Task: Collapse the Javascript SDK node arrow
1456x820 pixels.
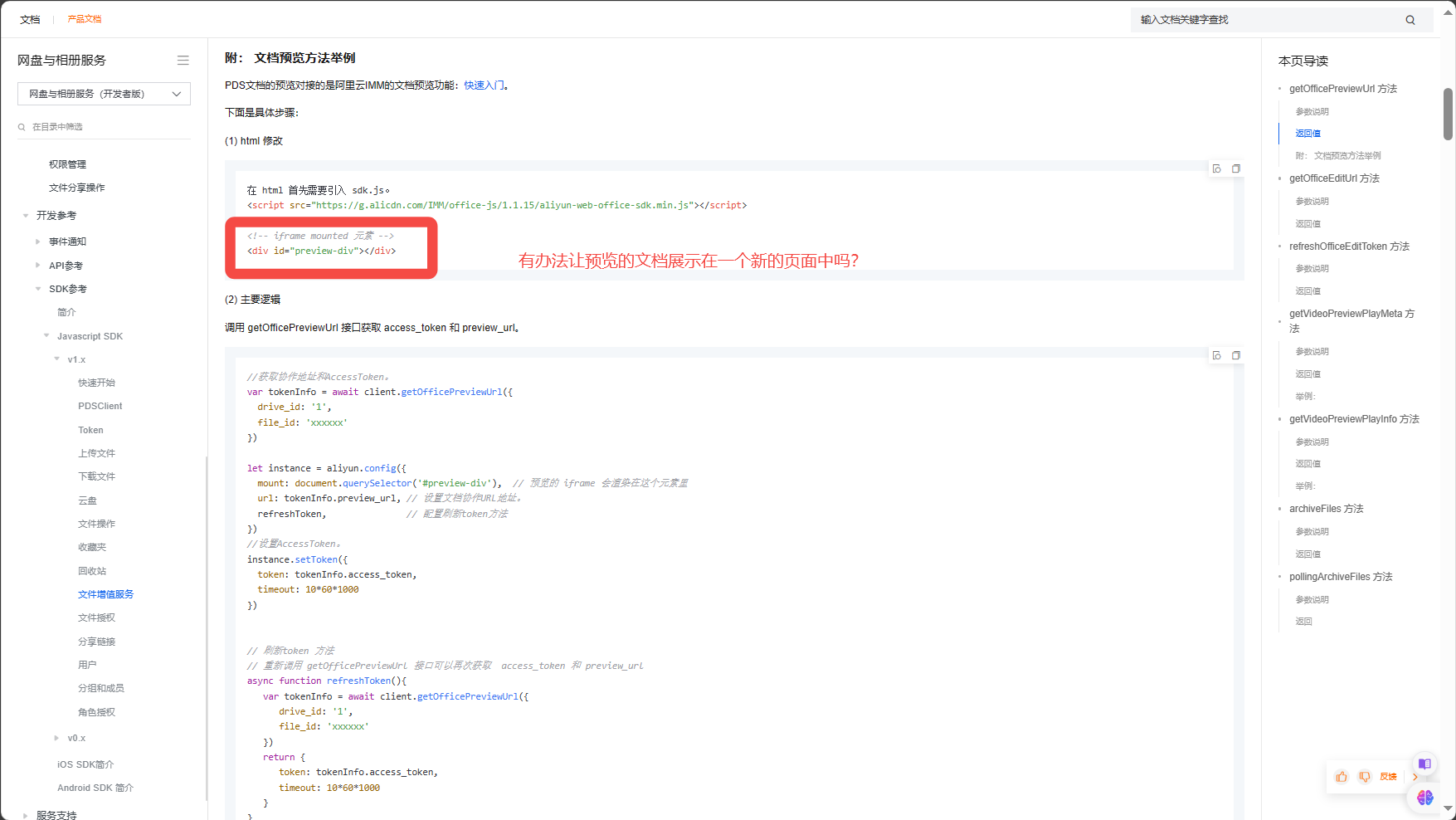Action: click(x=46, y=336)
